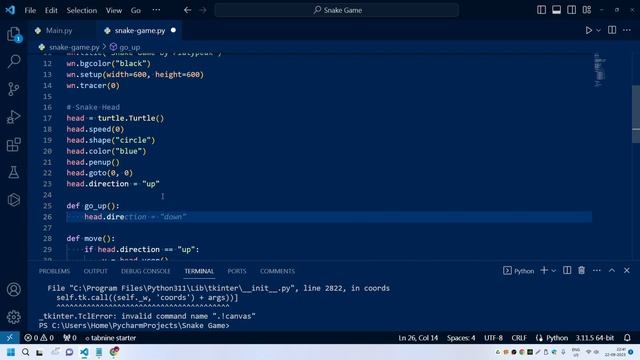Toggle the primary side bar

pos(541,10)
